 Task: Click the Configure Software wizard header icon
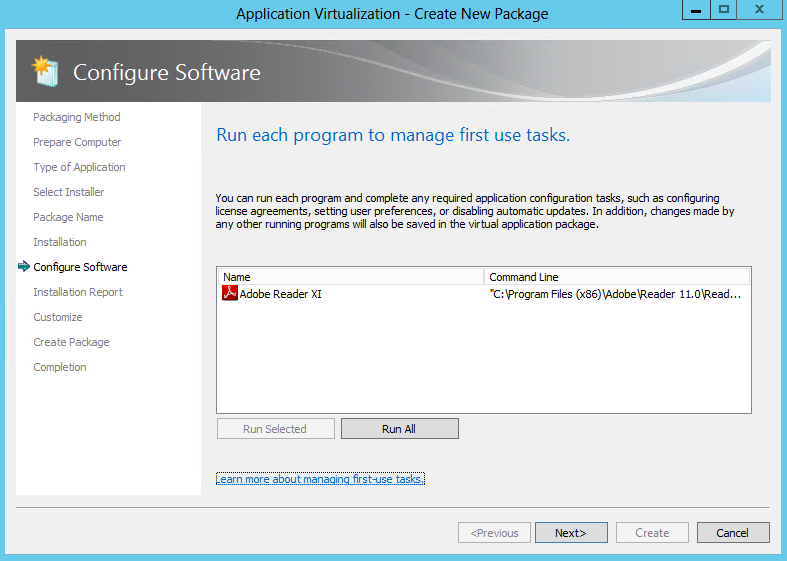click(x=45, y=71)
